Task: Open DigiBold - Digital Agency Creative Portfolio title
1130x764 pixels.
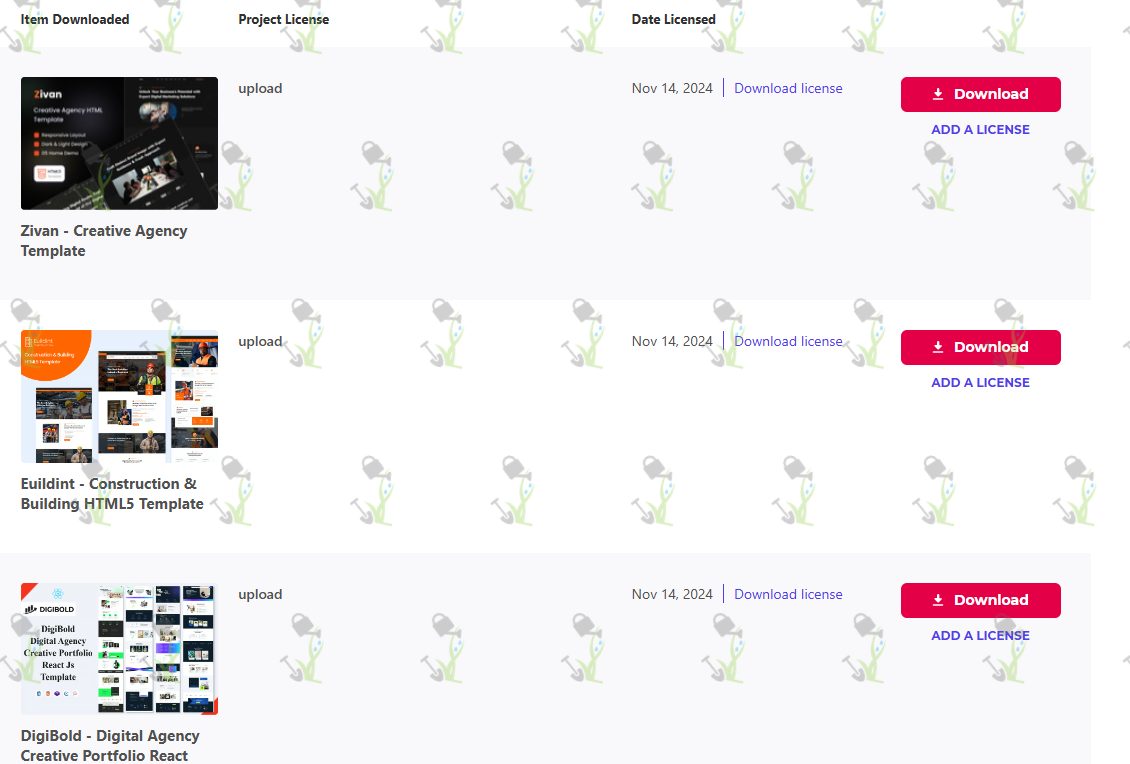Action: [110, 745]
